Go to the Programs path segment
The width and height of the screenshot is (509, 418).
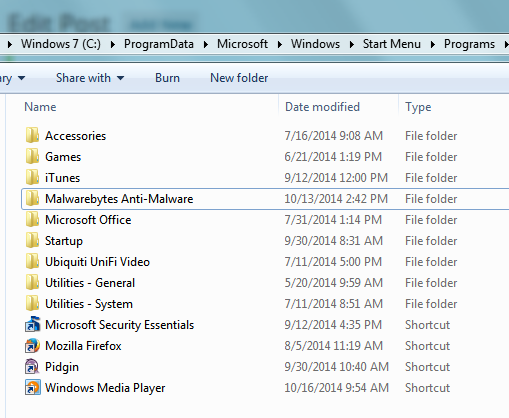click(469, 44)
